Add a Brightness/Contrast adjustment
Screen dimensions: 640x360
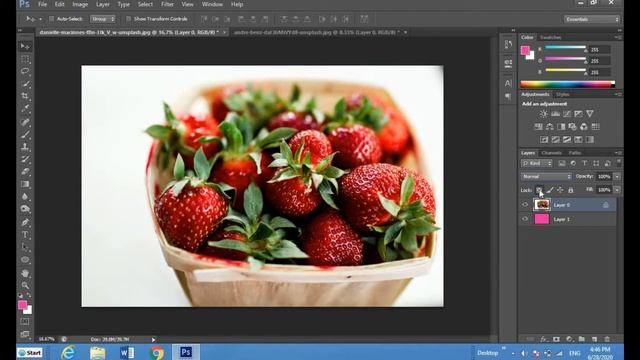pyautogui.click(x=544, y=114)
